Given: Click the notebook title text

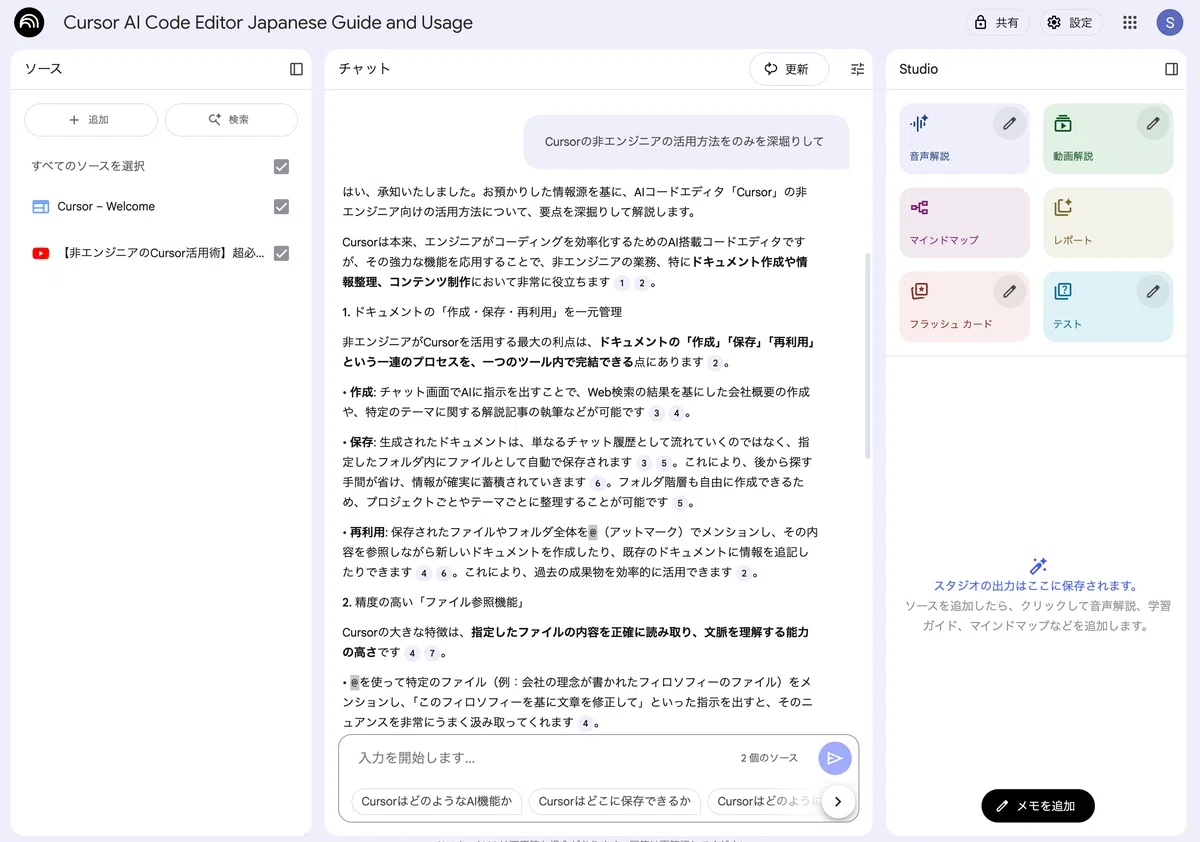Looking at the screenshot, I should pos(268,22).
